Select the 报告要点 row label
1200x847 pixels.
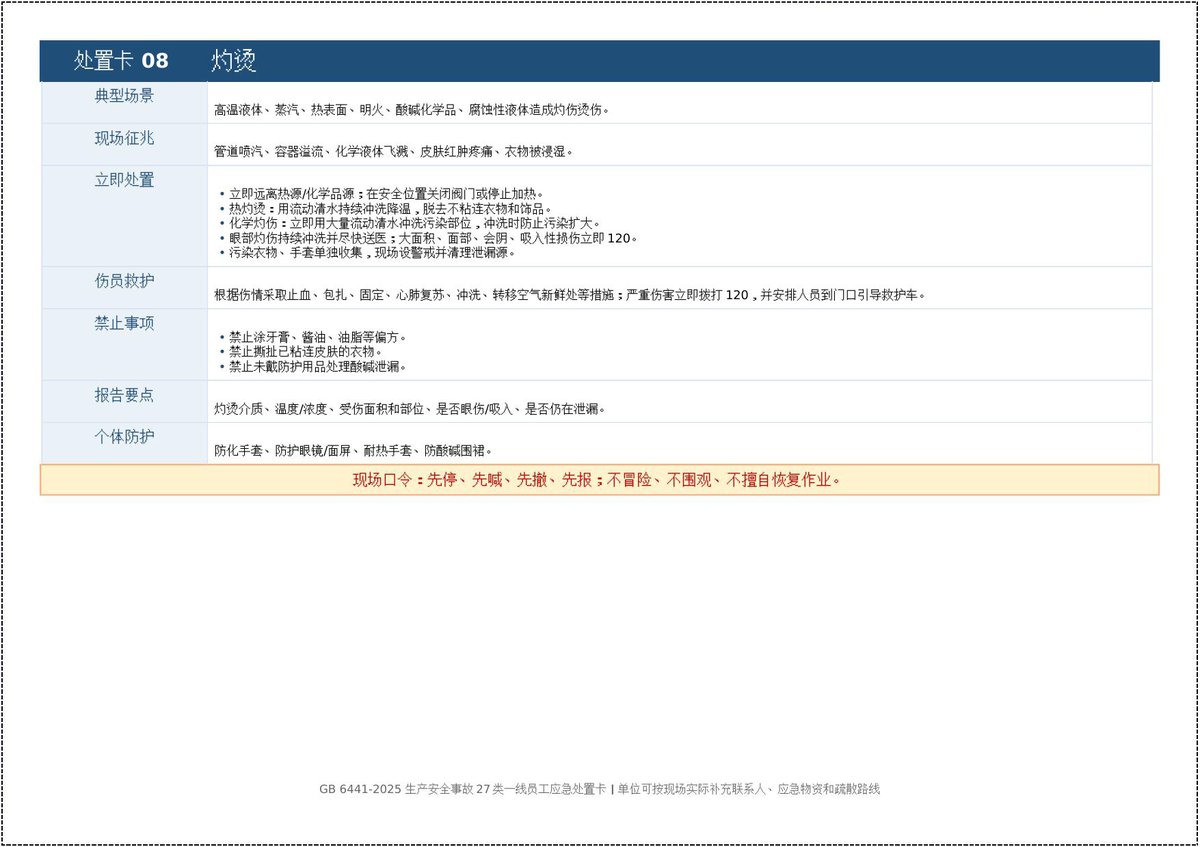point(124,395)
